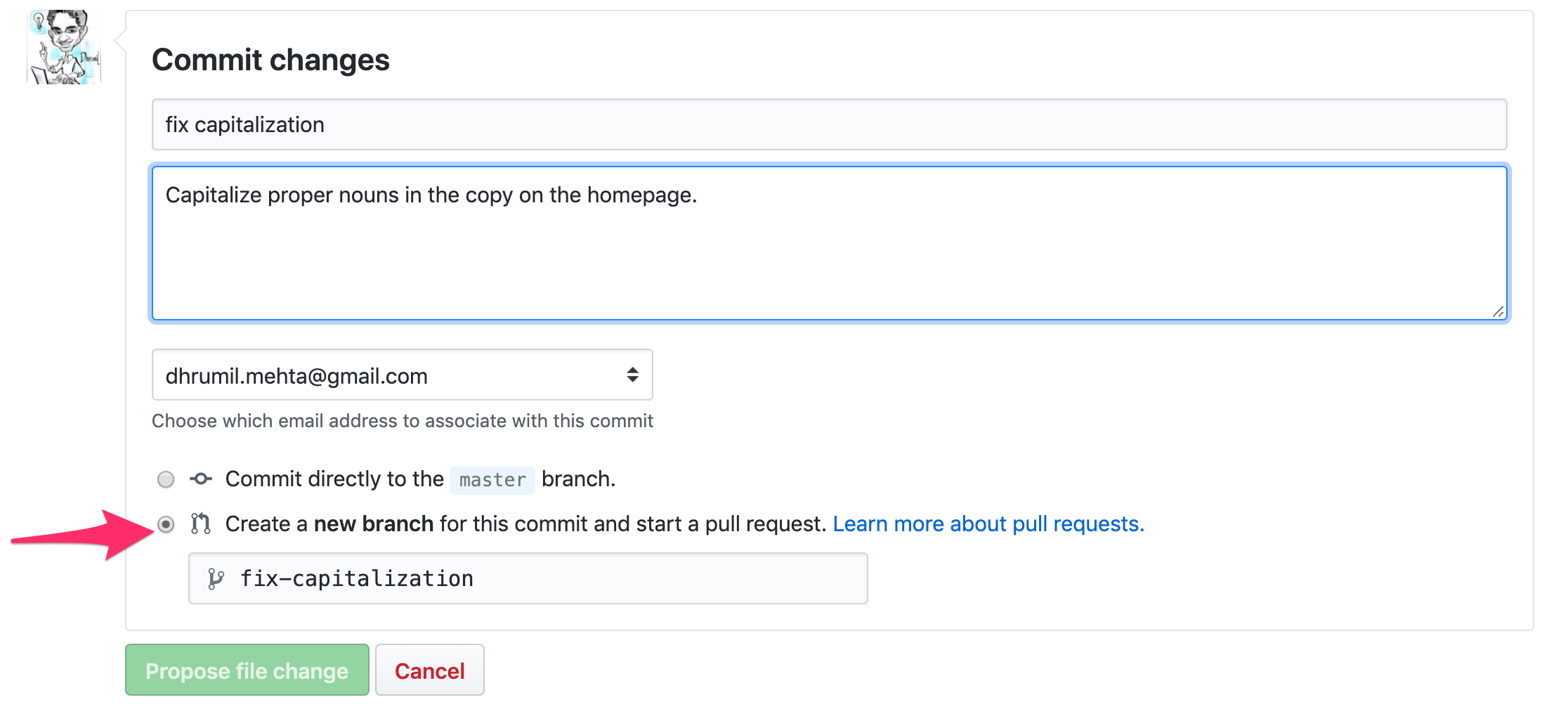
Task: Click the bold 'new branch' label text
Action: pos(373,524)
